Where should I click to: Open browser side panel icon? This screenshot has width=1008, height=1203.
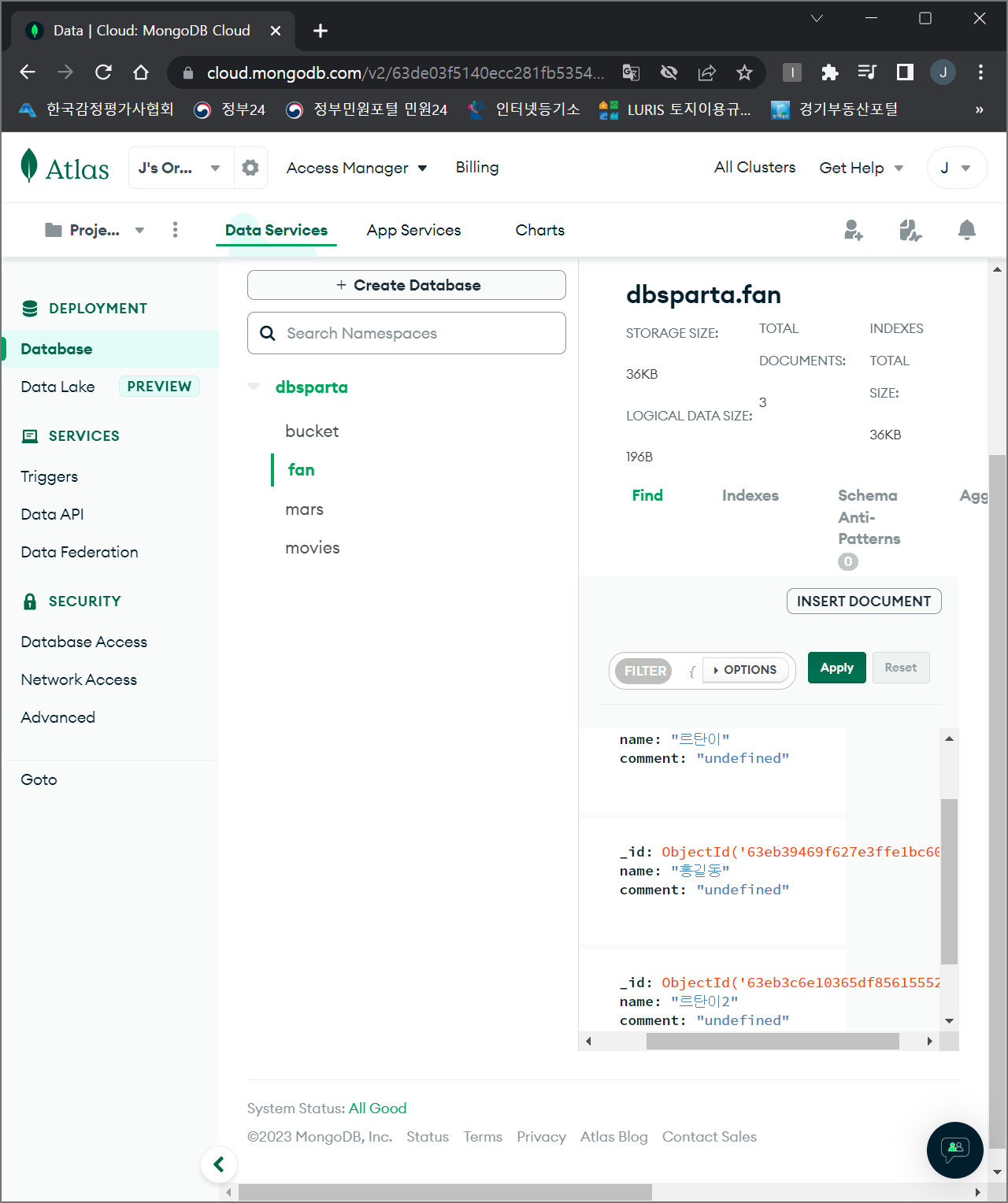pos(905,72)
